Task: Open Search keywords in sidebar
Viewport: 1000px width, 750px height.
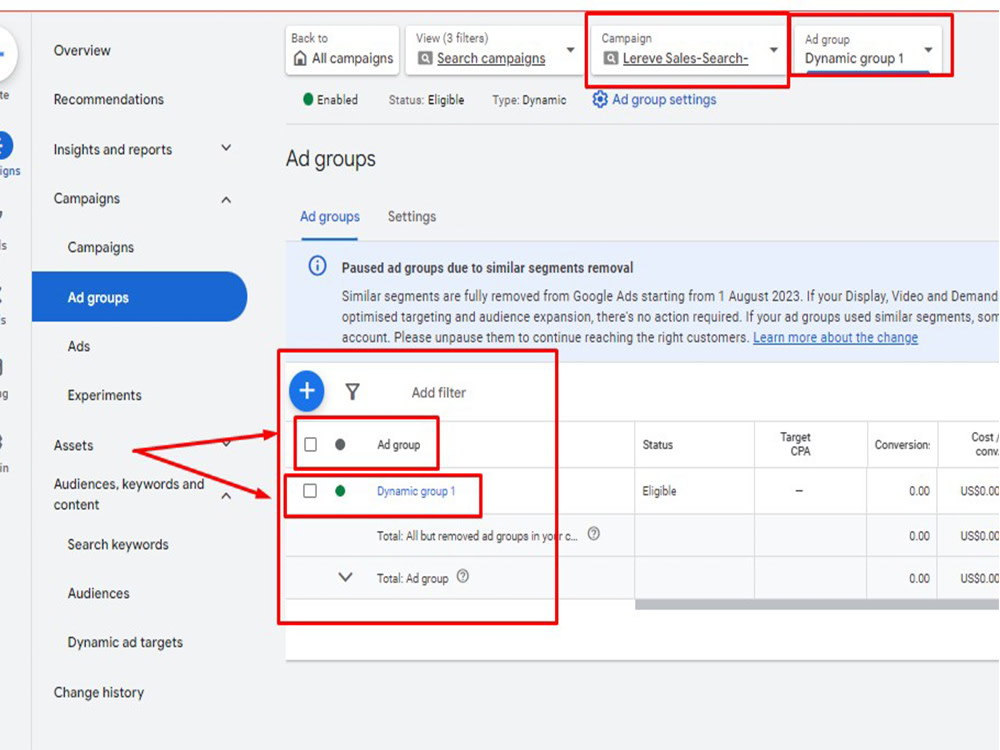Action: pyautogui.click(x=118, y=545)
